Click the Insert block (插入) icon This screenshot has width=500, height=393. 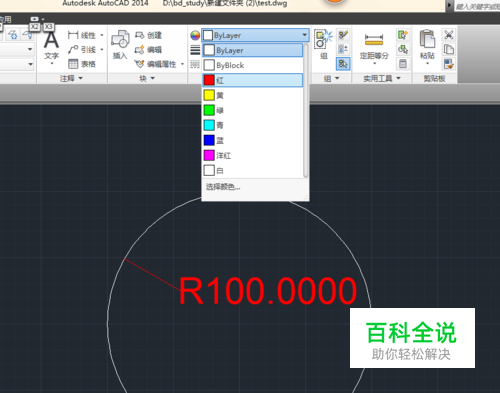pos(120,40)
